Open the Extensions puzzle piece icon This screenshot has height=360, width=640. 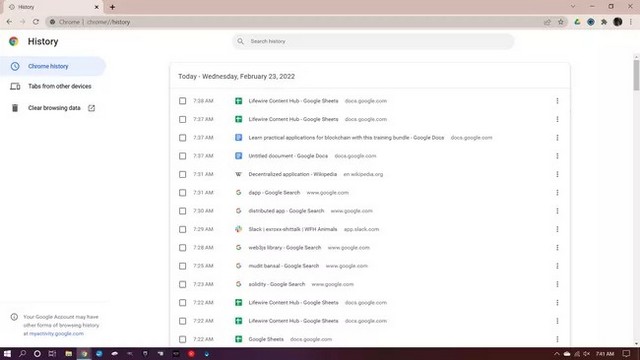click(x=604, y=22)
